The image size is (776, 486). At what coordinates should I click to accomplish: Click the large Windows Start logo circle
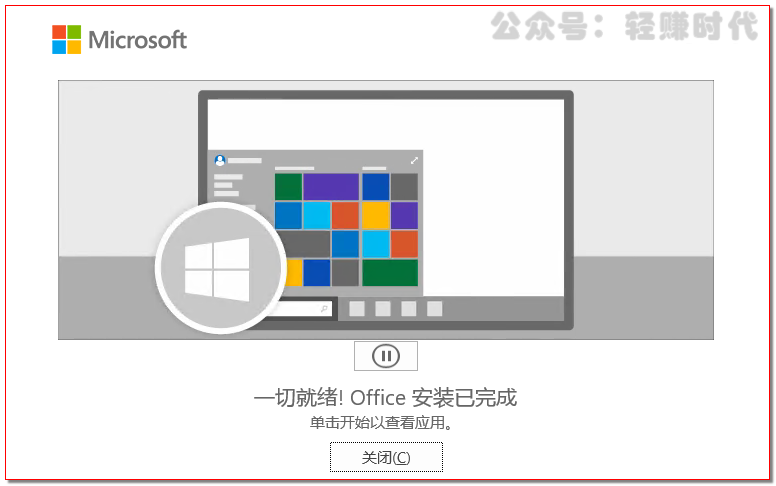point(221,268)
